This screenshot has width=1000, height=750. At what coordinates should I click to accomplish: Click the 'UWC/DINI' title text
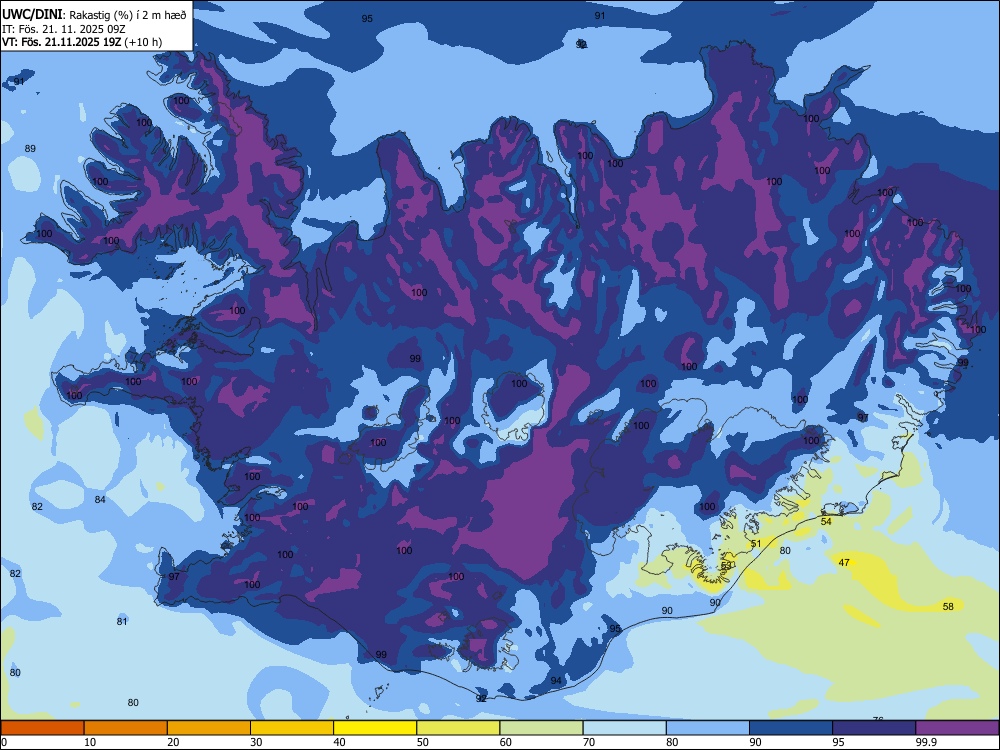pyautogui.click(x=32, y=15)
